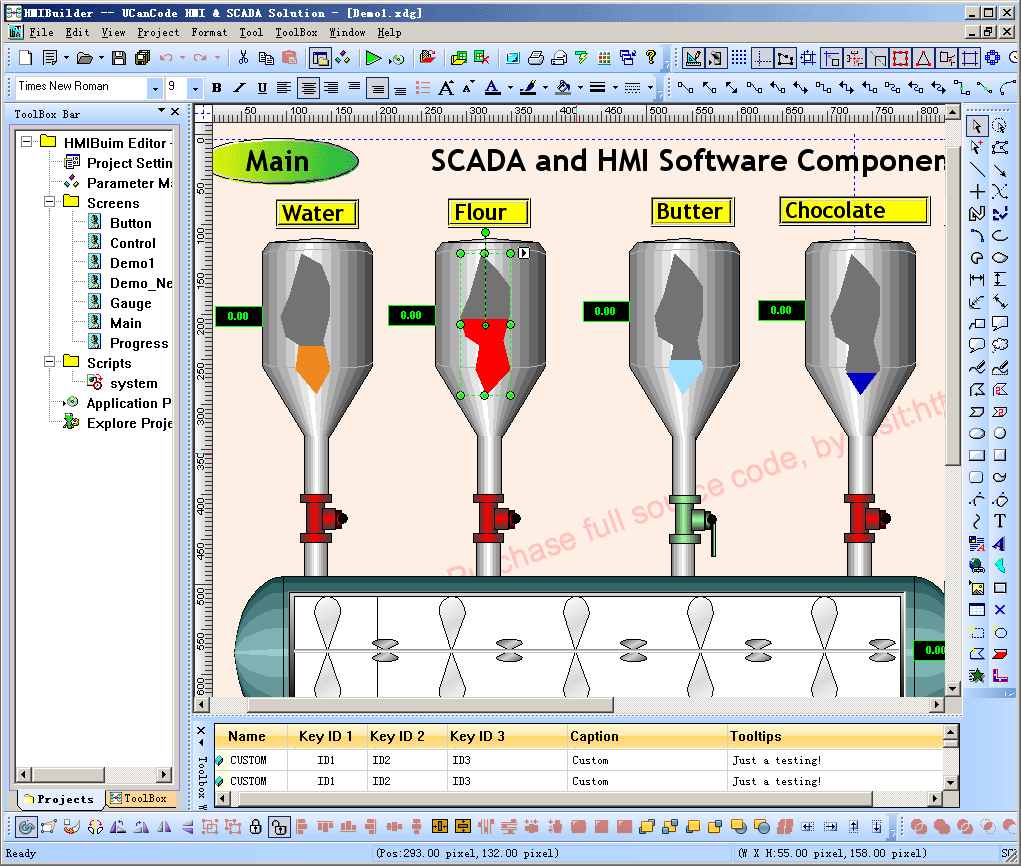Click the Cut scissors icon
The image size is (1021, 866).
click(x=243, y=58)
